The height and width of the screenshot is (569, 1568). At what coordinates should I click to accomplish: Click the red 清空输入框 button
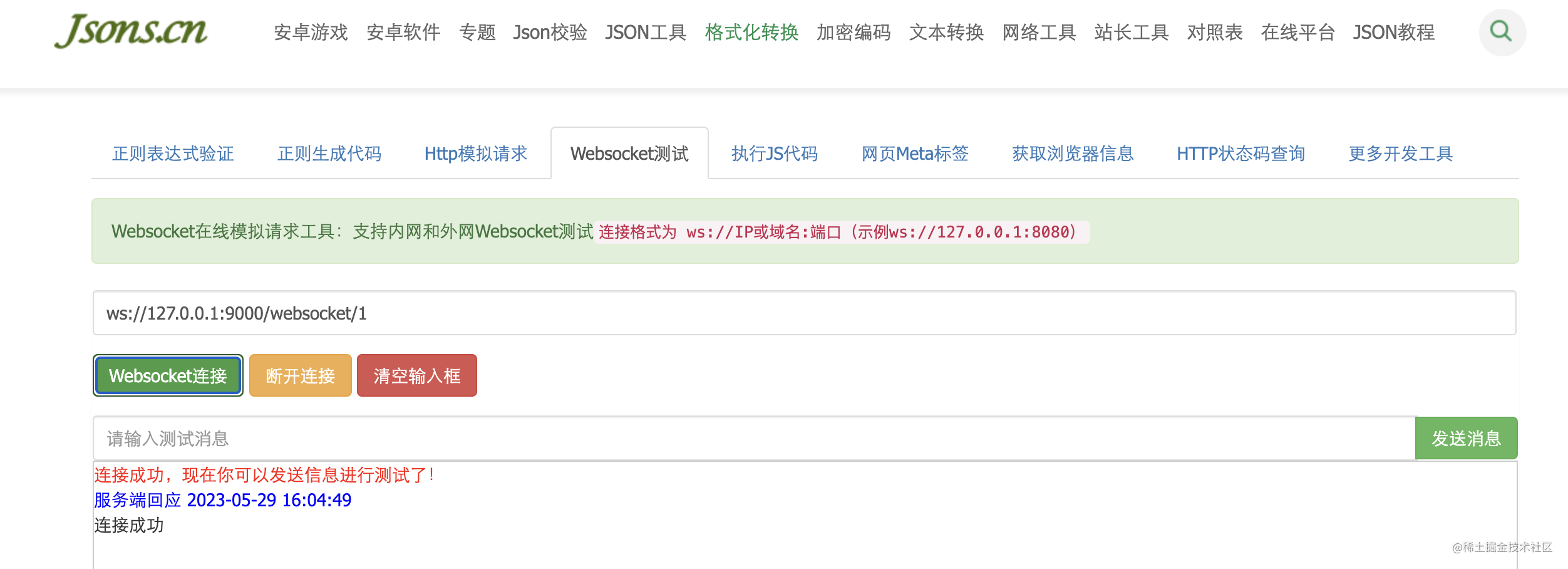pyautogui.click(x=417, y=375)
